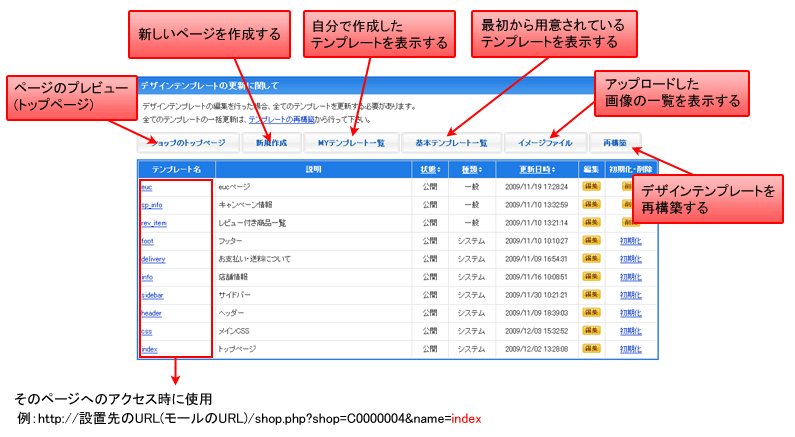This screenshot has height=437, width=795.
Task: Click 初期化 for the info template
Action: click(x=632, y=277)
